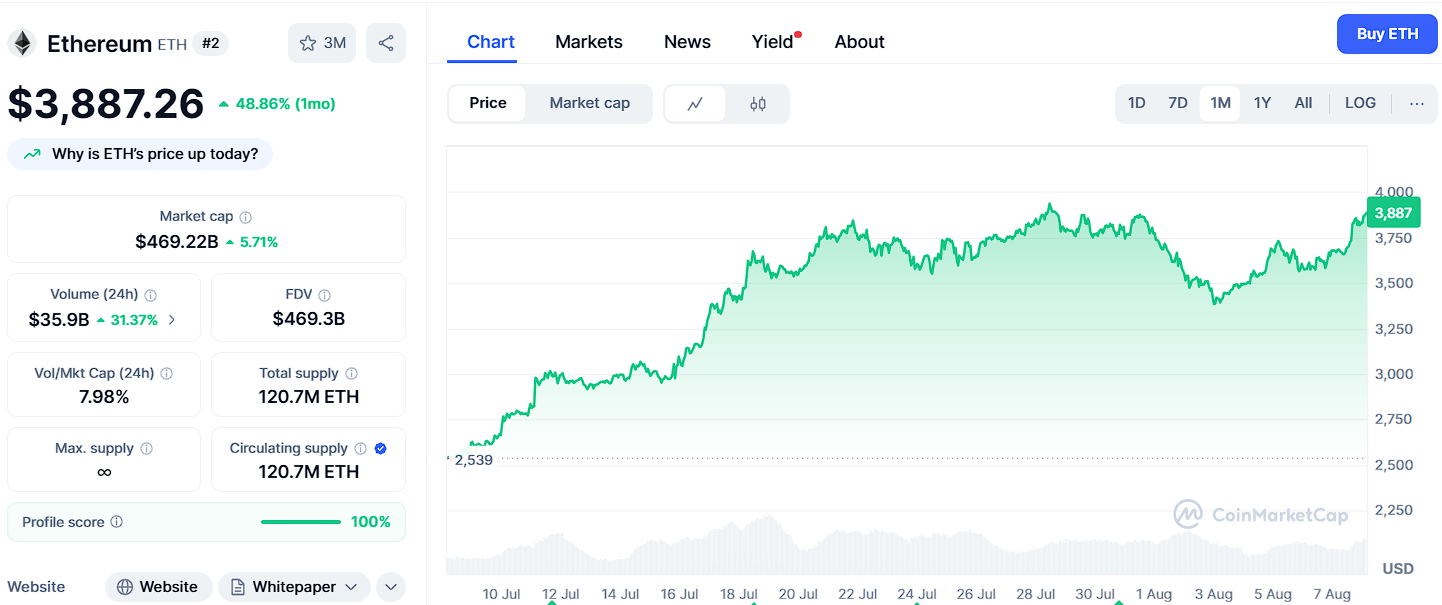
Task: Set chart range to 1D
Action: pyautogui.click(x=1137, y=103)
